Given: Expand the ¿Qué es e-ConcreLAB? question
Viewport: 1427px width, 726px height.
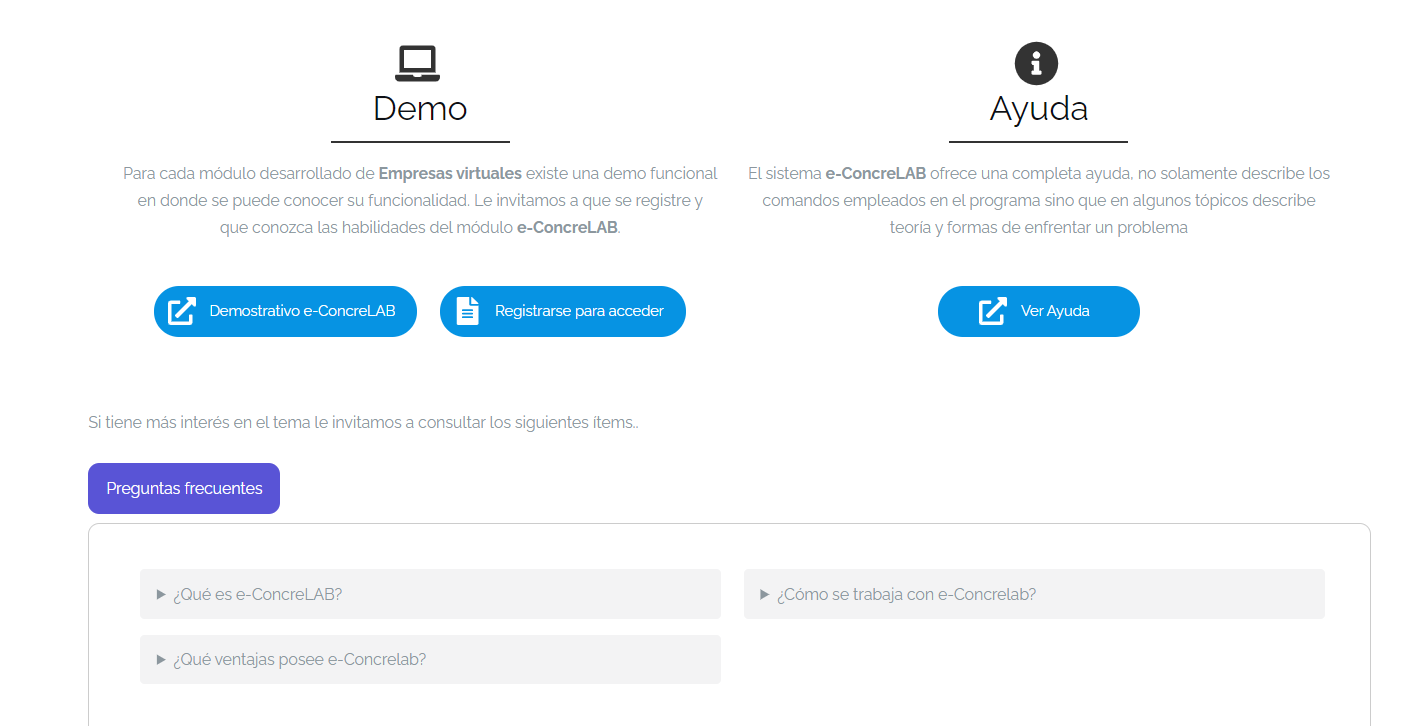Looking at the screenshot, I should tap(430, 594).
